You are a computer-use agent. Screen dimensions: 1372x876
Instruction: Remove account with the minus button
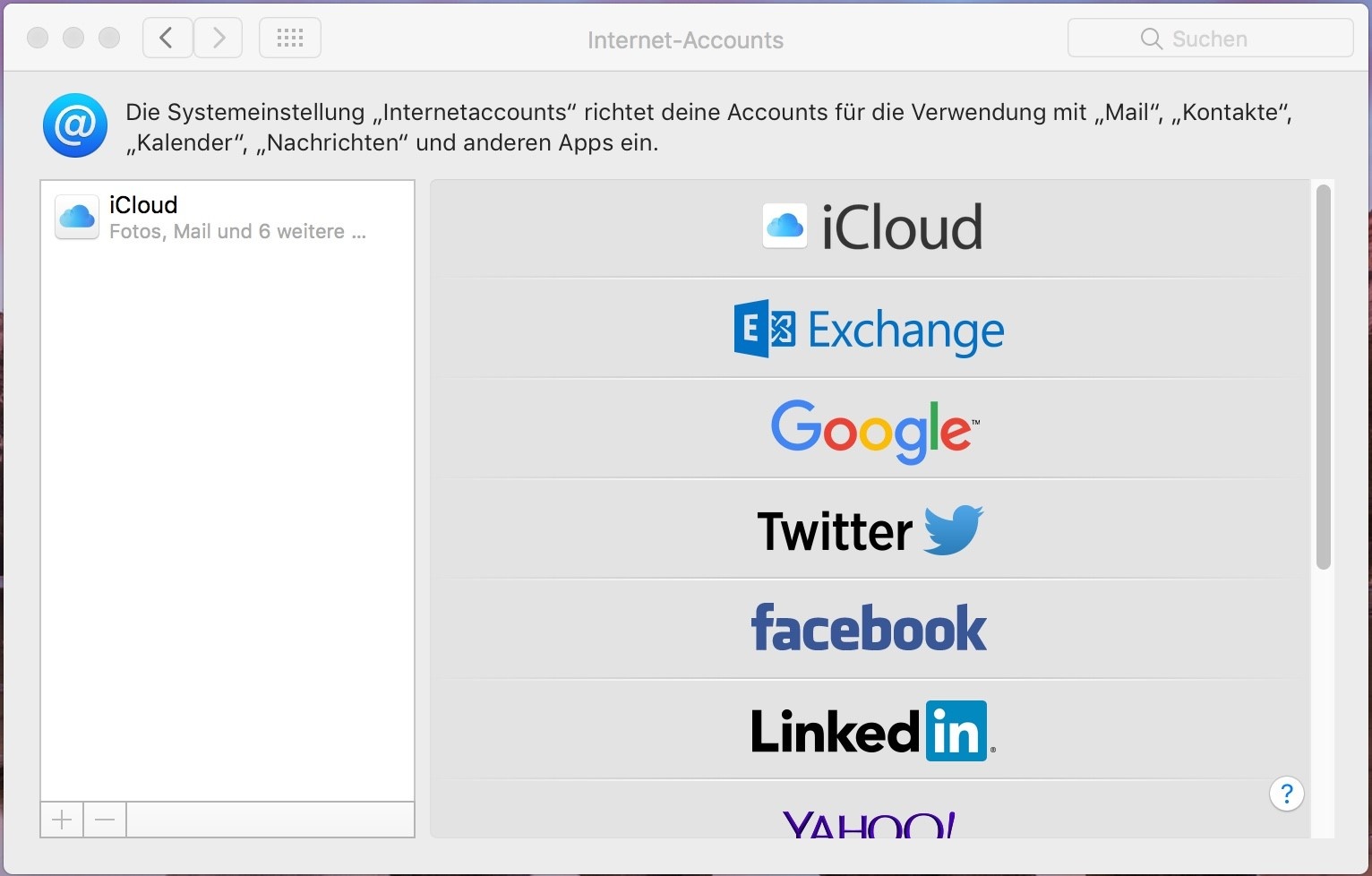coord(105,820)
